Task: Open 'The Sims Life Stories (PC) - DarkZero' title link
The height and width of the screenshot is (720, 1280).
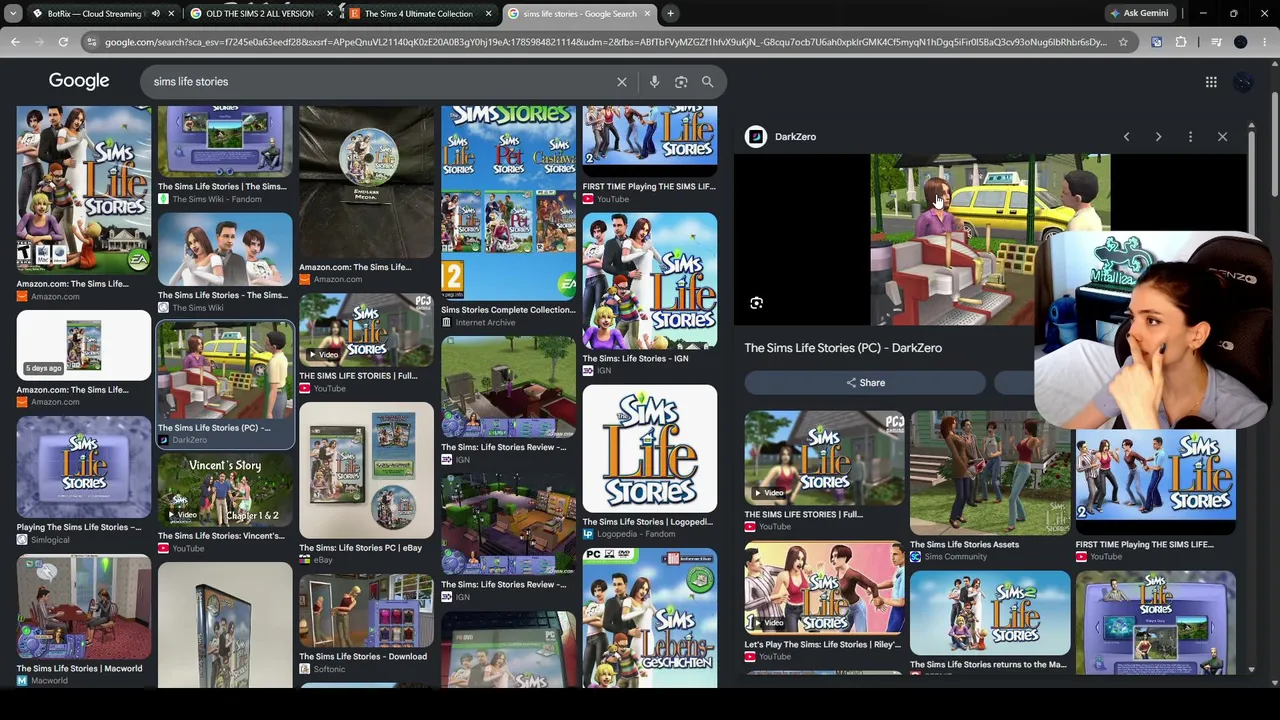Action: 843,348
